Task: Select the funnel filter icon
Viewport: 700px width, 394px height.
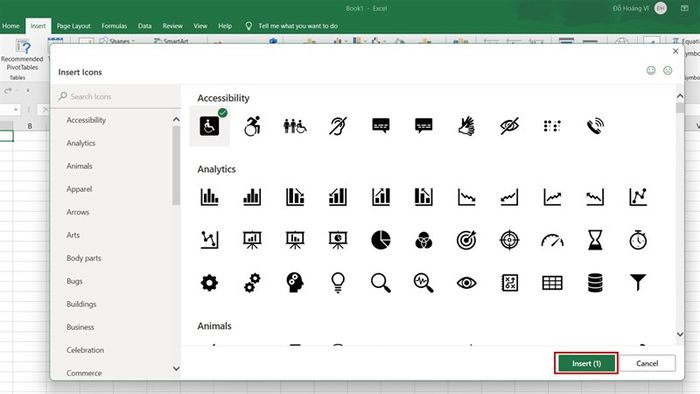Action: pyautogui.click(x=638, y=282)
